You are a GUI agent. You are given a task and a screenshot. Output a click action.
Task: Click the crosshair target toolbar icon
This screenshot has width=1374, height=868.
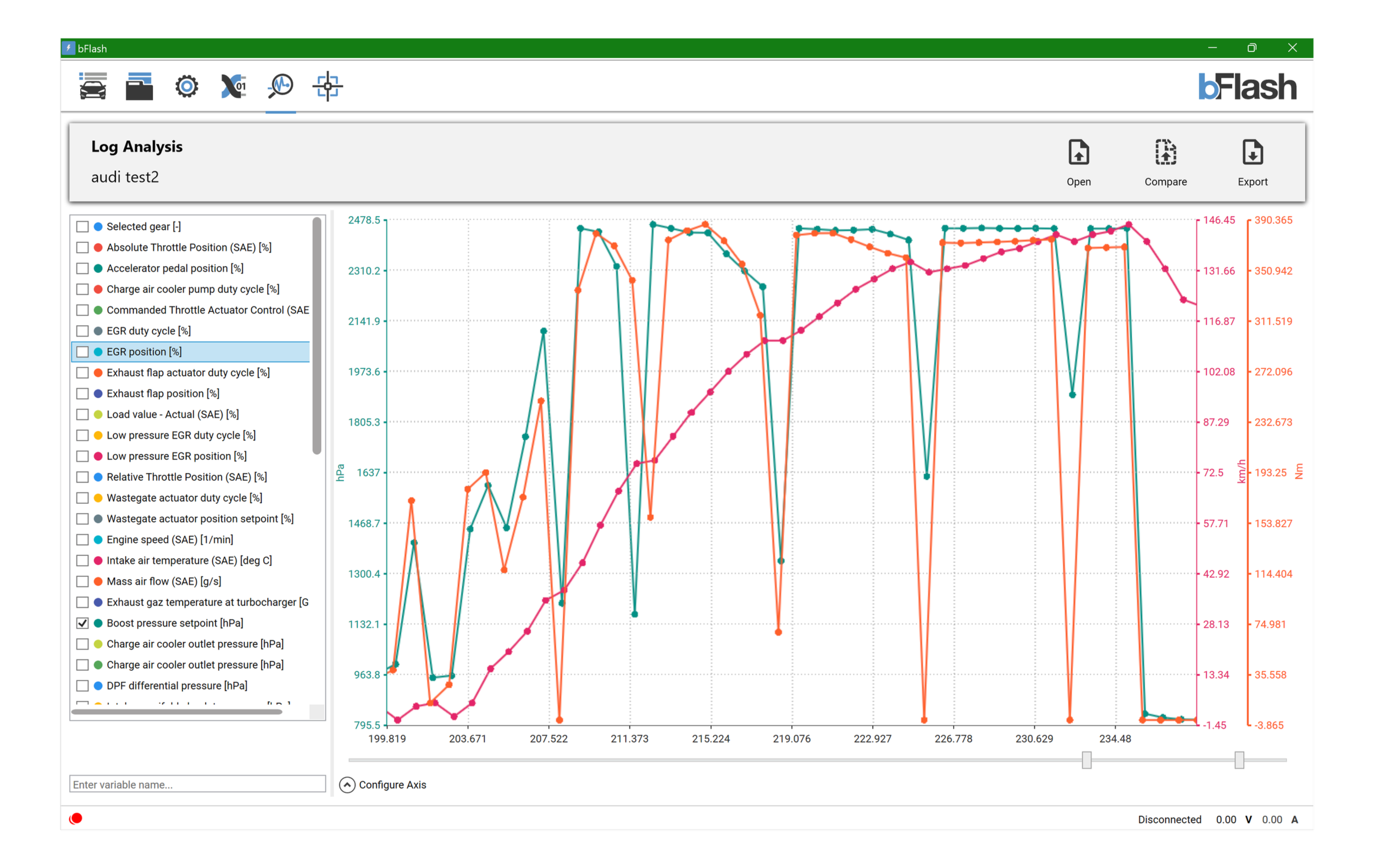click(x=328, y=87)
